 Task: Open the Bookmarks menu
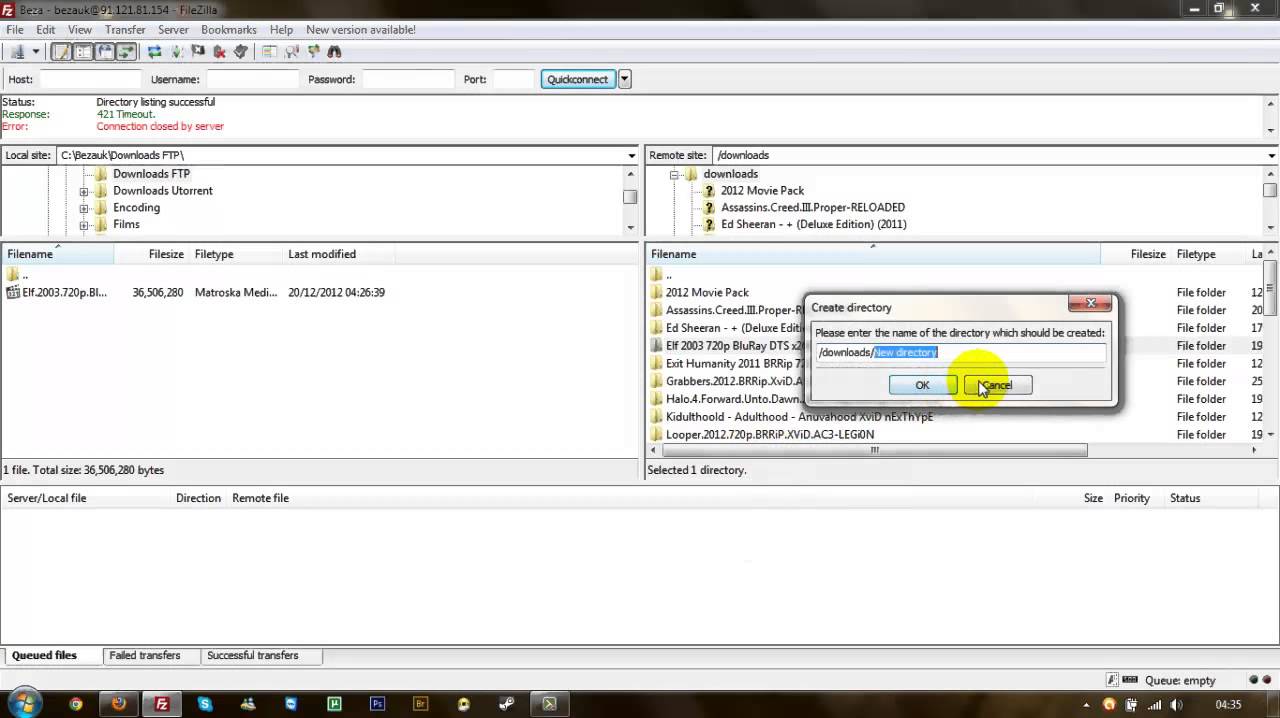click(229, 30)
